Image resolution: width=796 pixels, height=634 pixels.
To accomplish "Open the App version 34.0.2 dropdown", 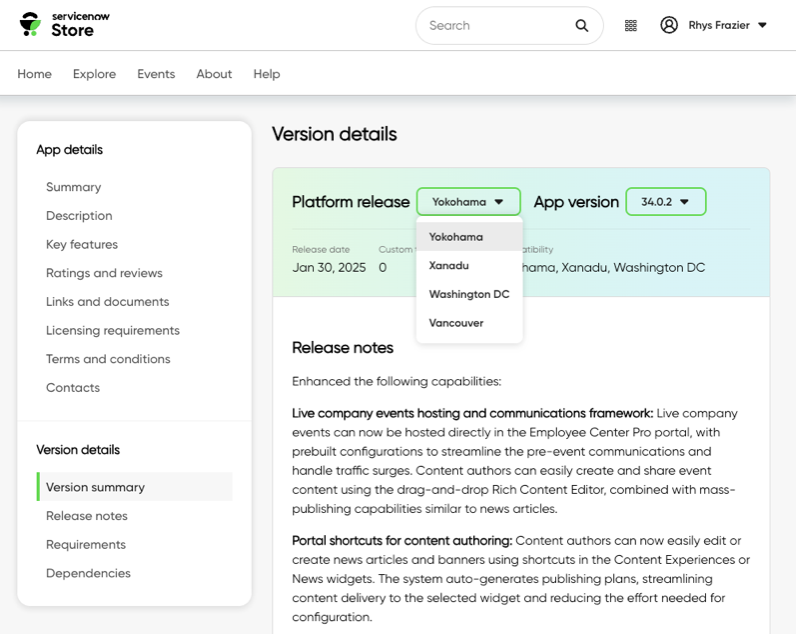I will pos(666,202).
